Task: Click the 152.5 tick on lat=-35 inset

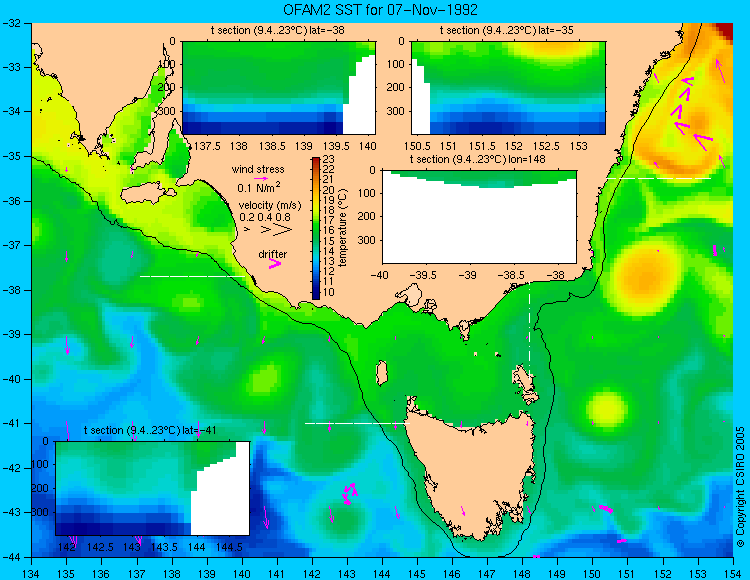Action: (x=547, y=146)
